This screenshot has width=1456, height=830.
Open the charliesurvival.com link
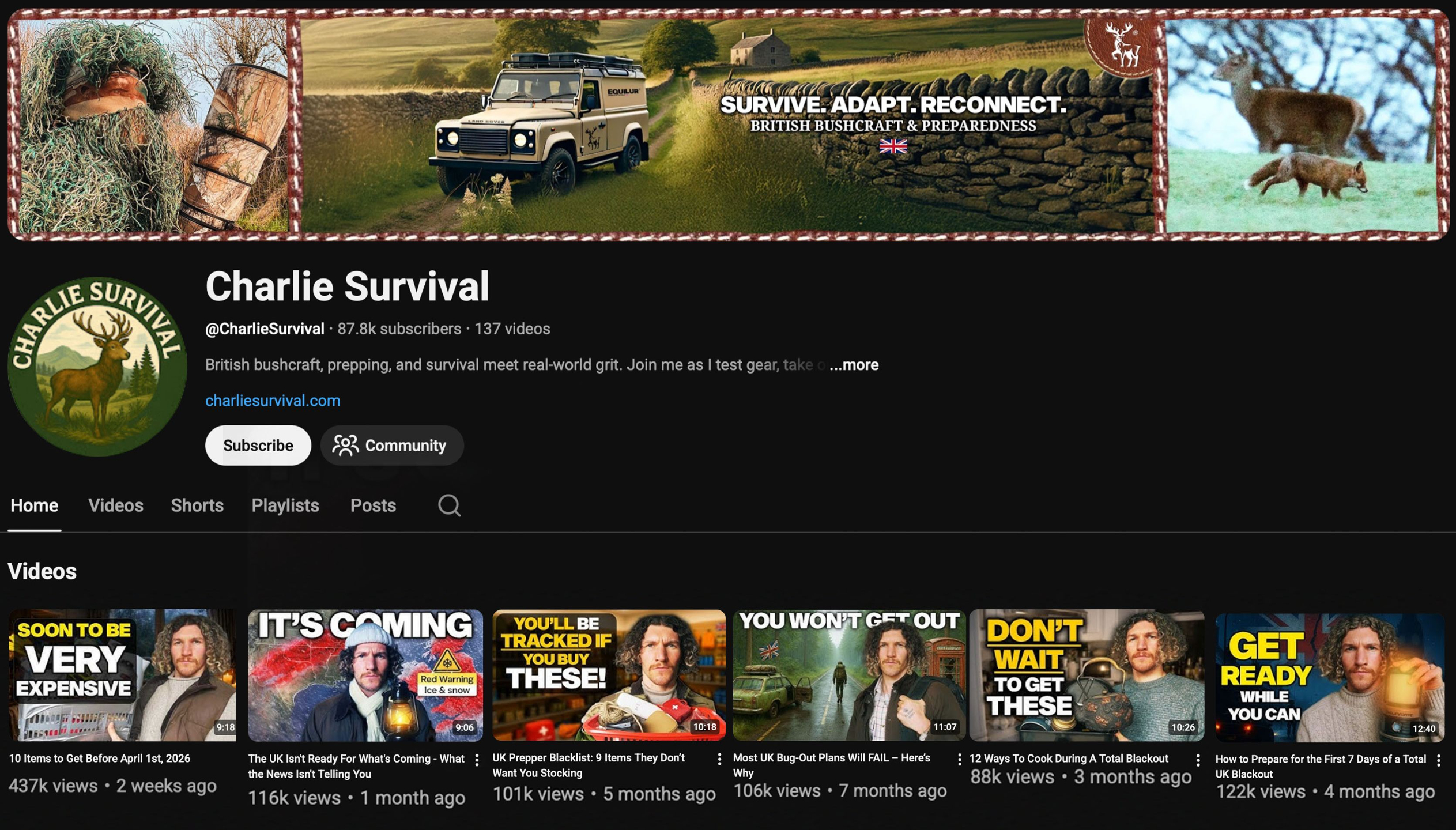pos(272,400)
